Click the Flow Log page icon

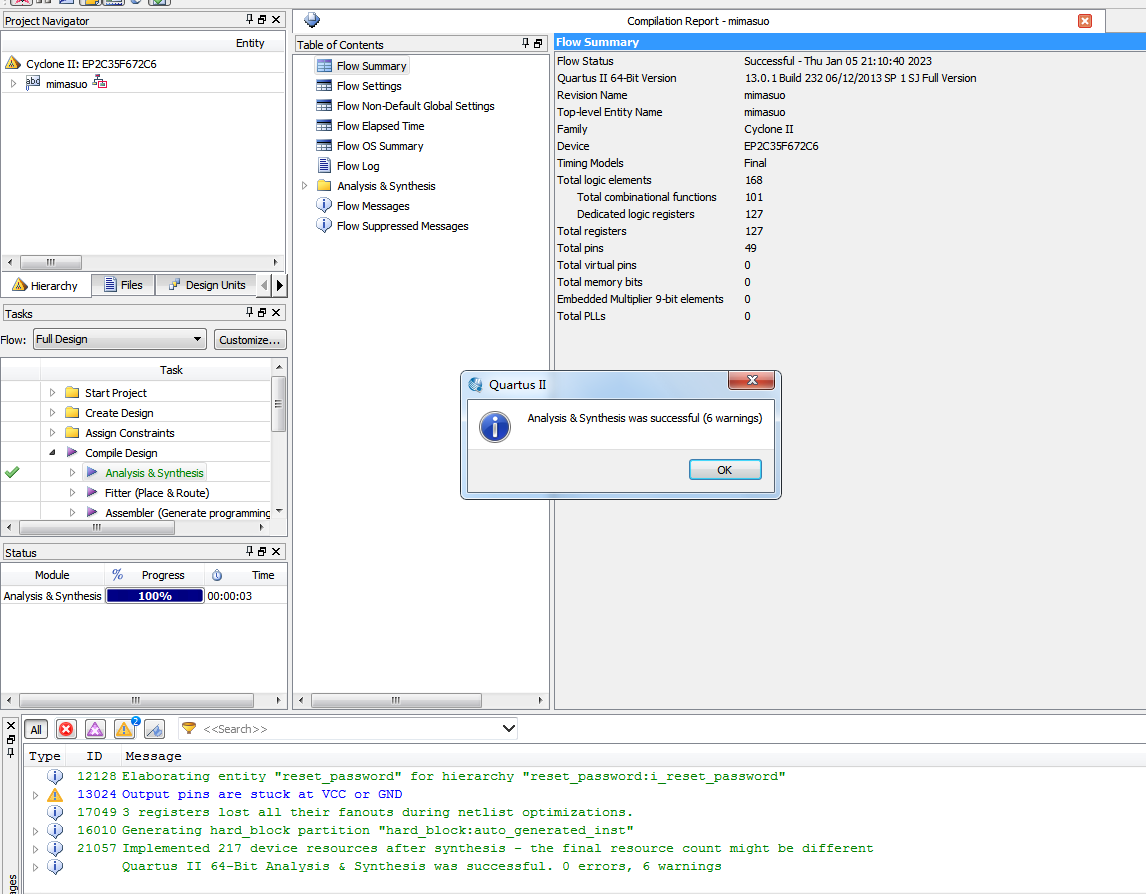pos(324,165)
